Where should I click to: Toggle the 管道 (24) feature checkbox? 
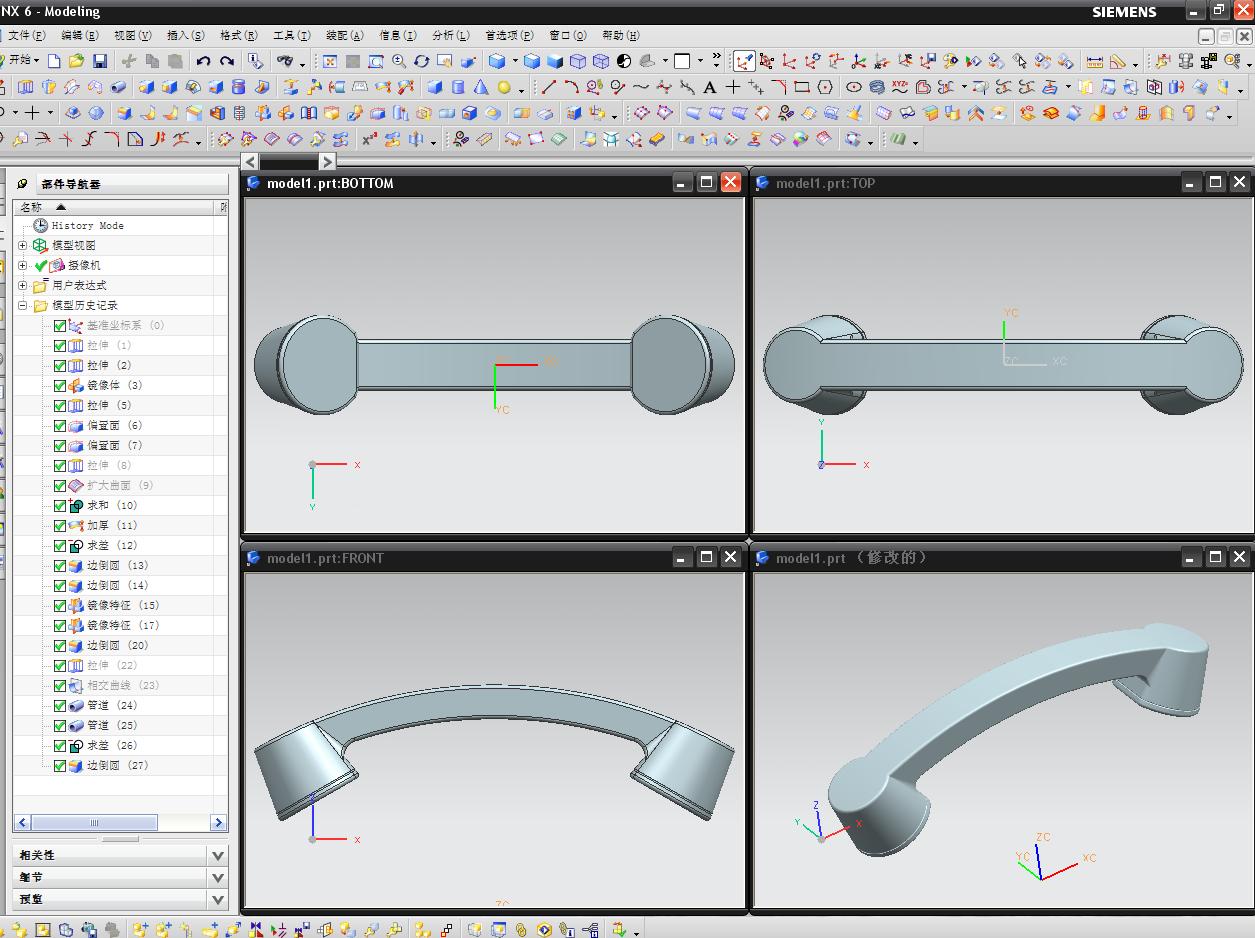[x=60, y=706]
